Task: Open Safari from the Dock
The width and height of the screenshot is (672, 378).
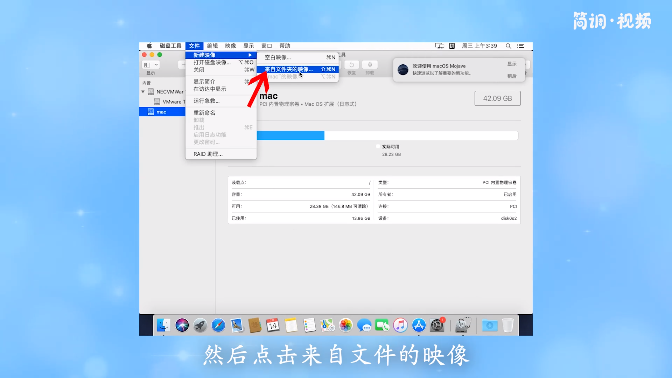Action: [x=218, y=325]
